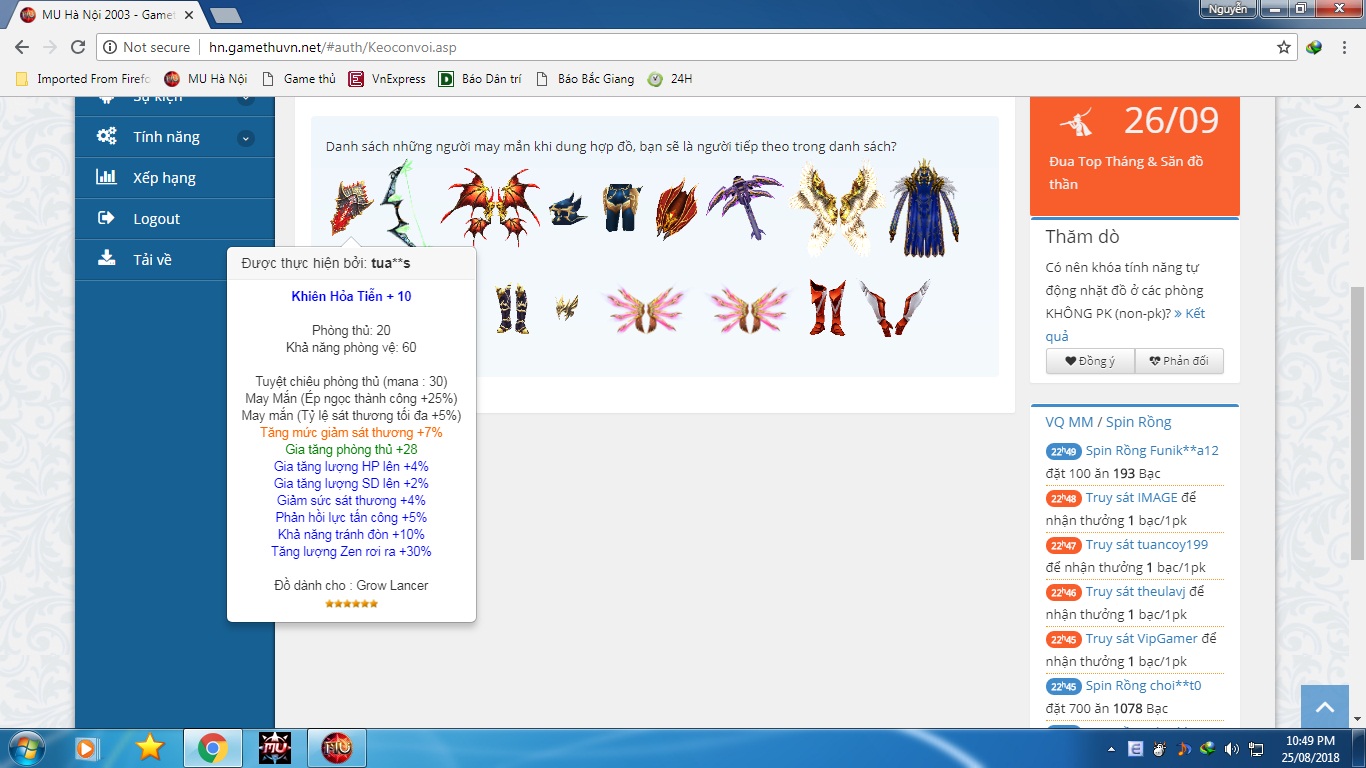Open the Spin Rồng heading link

click(1139, 422)
